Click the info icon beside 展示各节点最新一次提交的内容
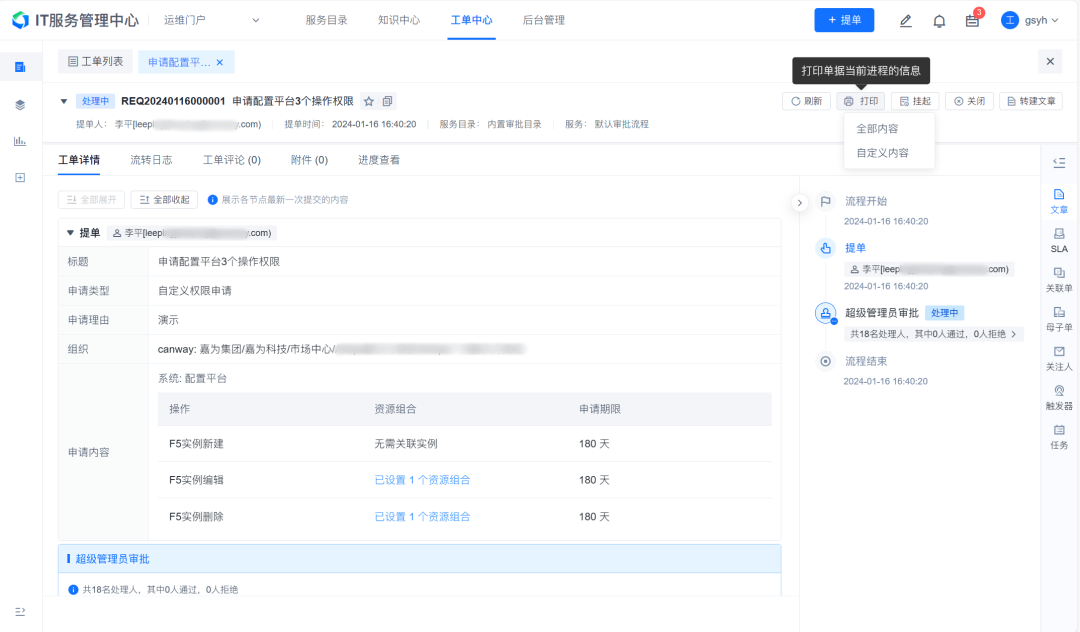This screenshot has width=1080, height=632. click(213, 200)
